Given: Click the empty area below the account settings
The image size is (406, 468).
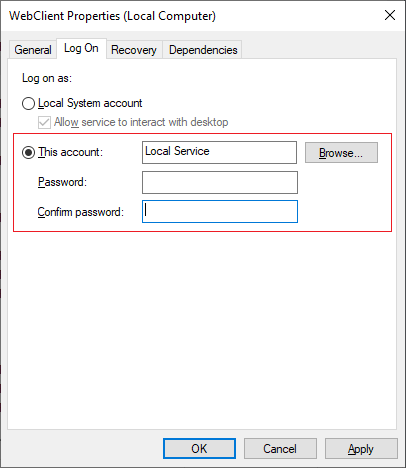Looking at the screenshot, I should pos(202,330).
